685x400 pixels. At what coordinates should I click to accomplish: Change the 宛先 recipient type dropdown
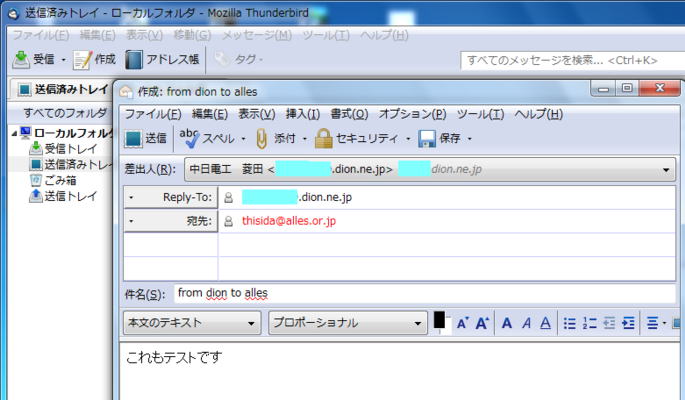pyautogui.click(x=170, y=221)
